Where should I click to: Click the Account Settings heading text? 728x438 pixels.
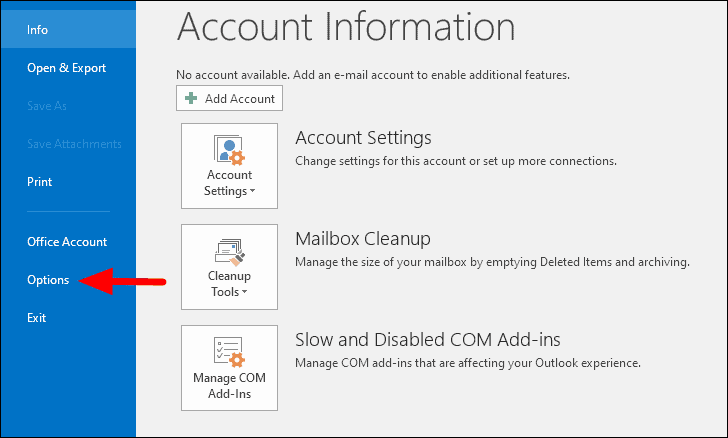coord(363,138)
